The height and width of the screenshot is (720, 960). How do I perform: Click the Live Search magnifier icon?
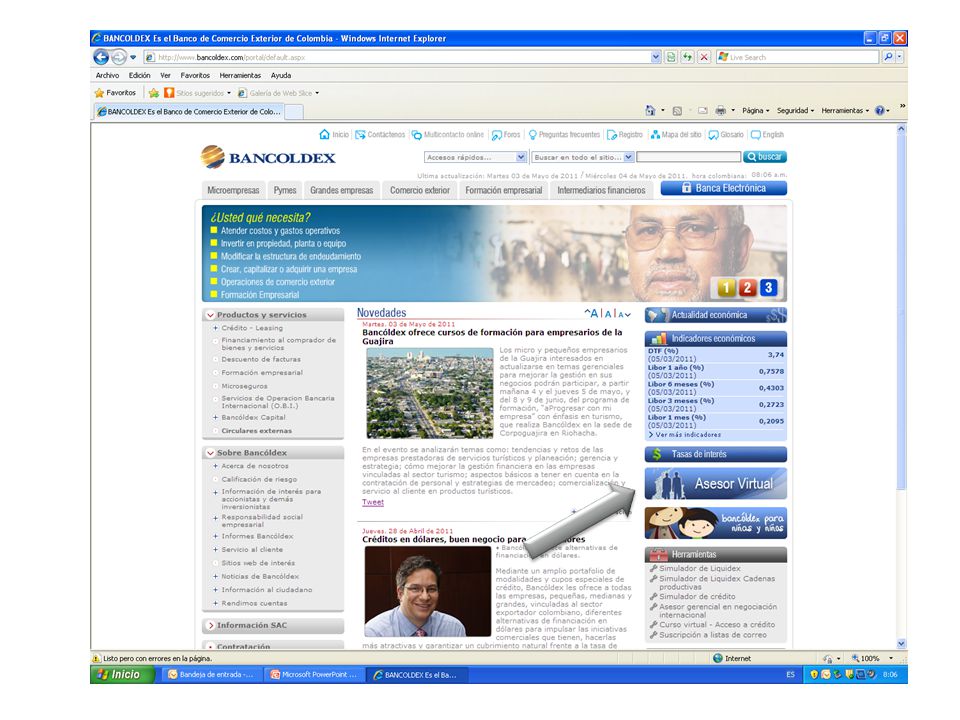[888, 57]
